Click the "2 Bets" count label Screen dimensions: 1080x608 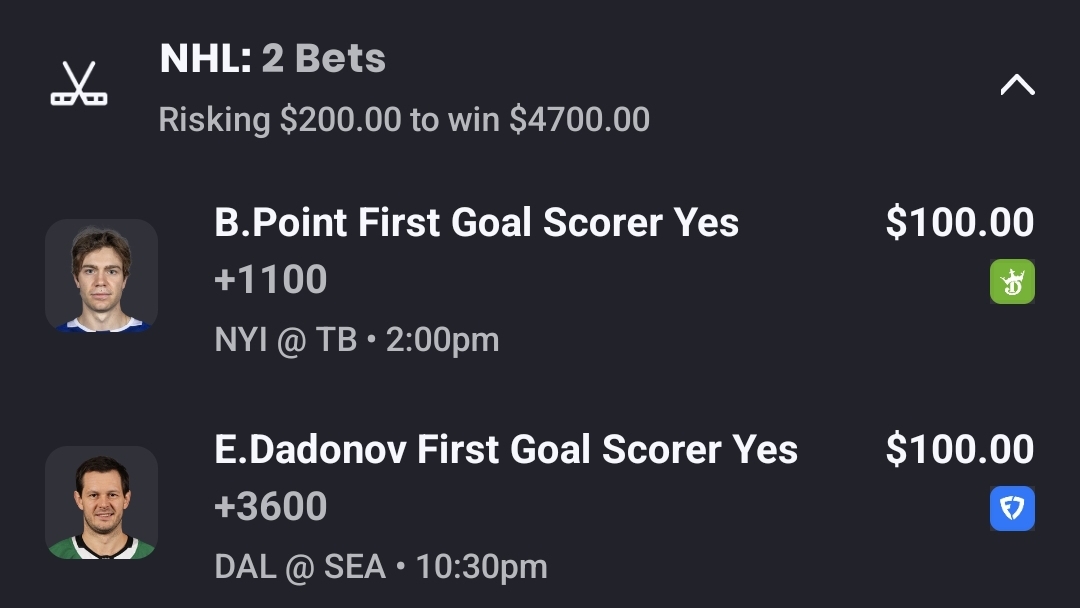pos(323,59)
